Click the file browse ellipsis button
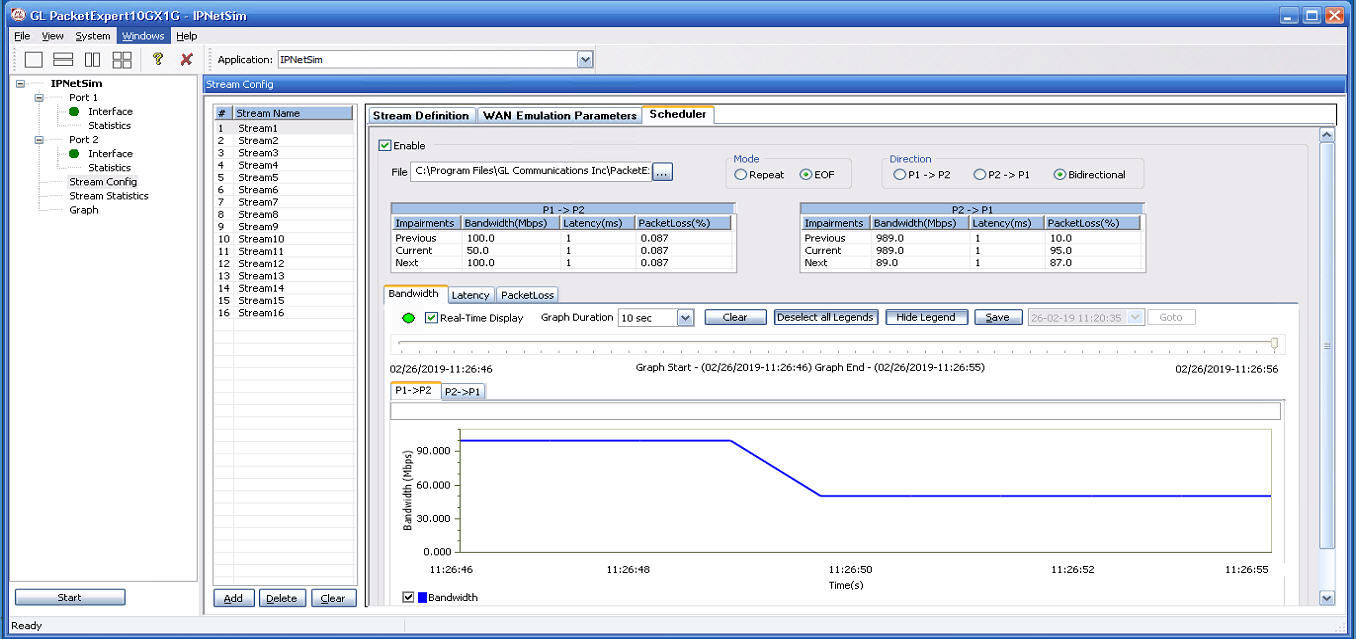Viewport: 1356px width, 639px height. (663, 173)
